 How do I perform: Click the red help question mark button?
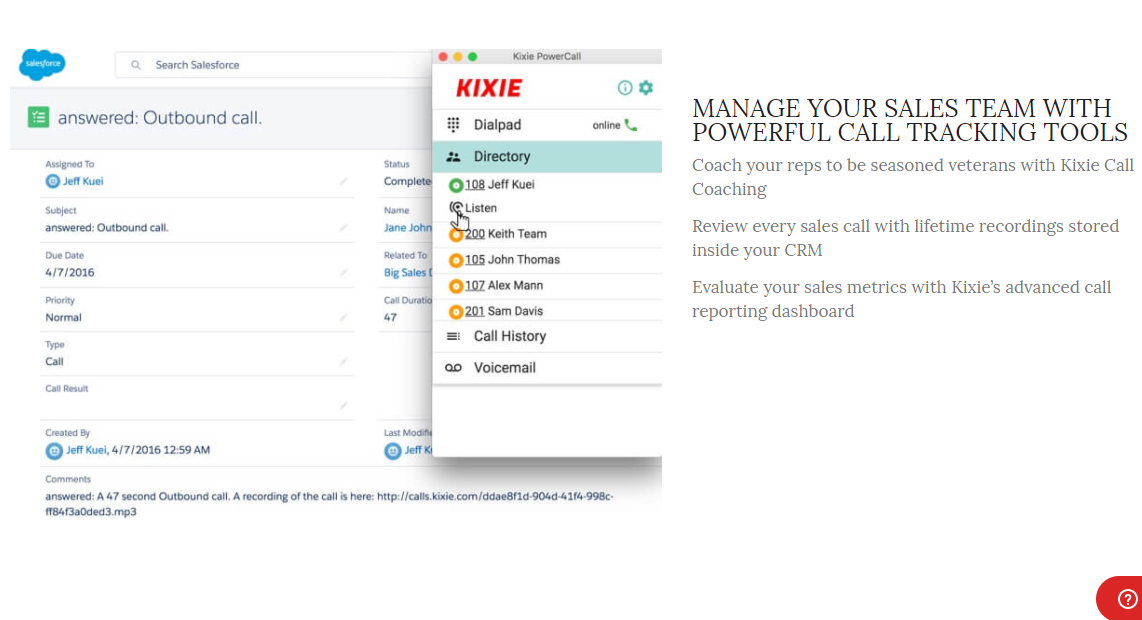coord(1127,599)
